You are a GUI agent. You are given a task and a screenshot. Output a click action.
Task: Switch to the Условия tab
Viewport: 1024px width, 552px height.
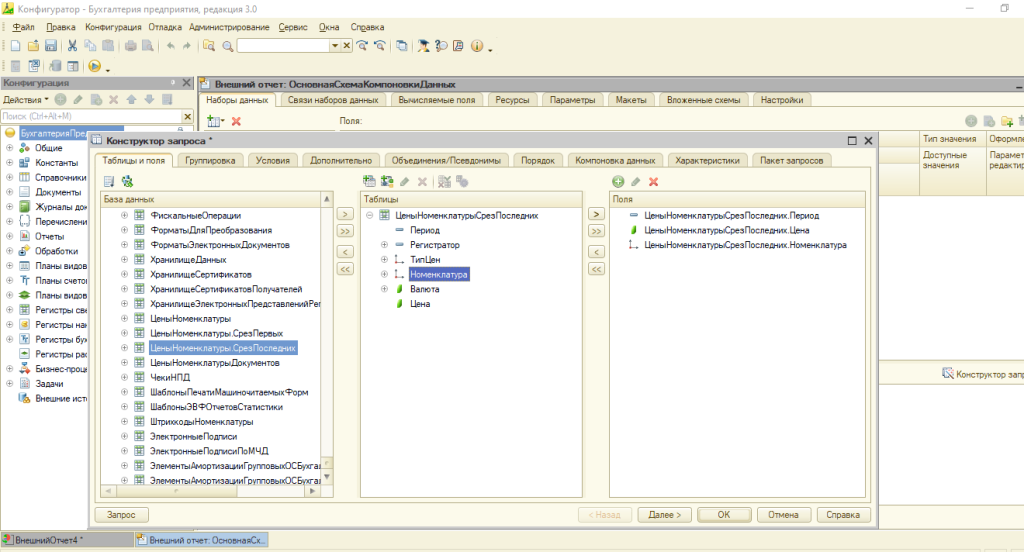(x=272, y=160)
